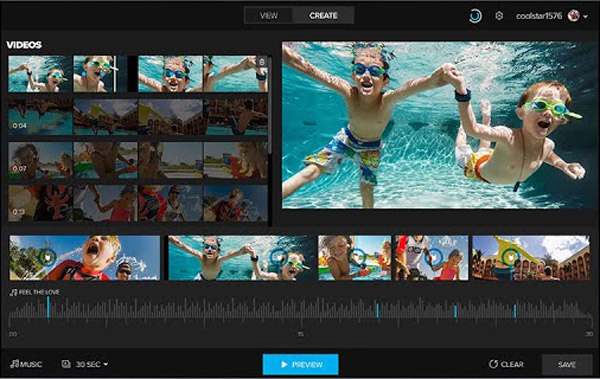Image resolution: width=600 pixels, height=379 pixels.
Task: Click the music note icon next to FEEL THE LOVE
Action: (13, 292)
